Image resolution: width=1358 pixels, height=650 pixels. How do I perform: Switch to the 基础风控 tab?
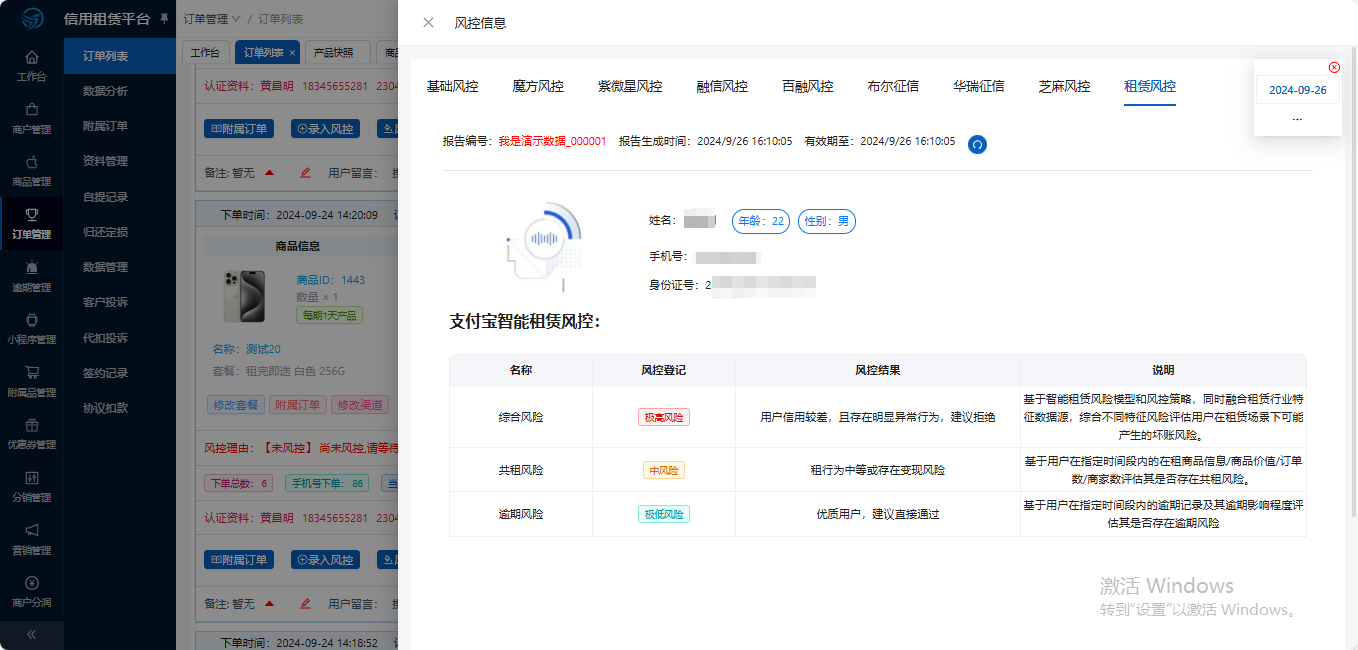pos(452,87)
